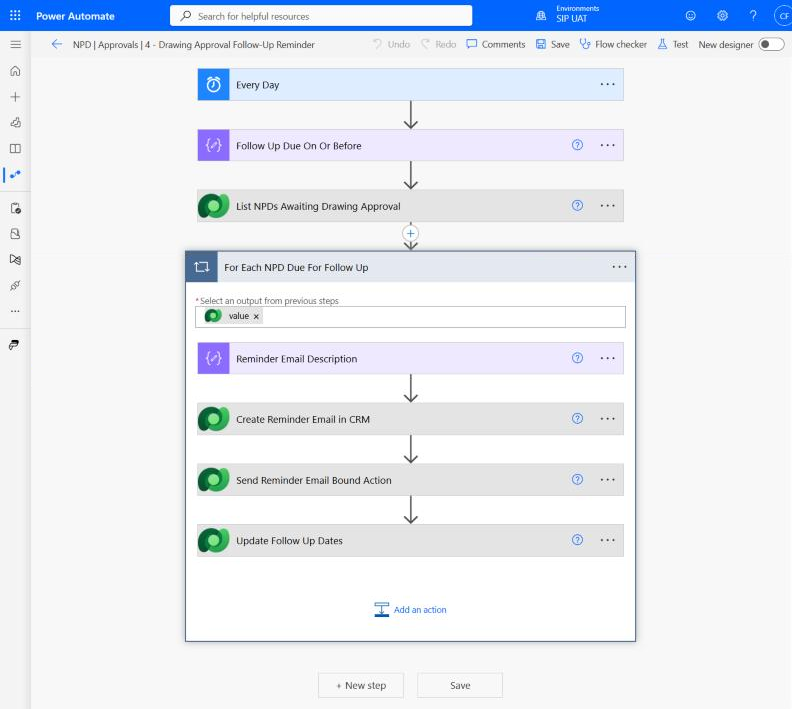Open Templates icon in left sidebar

(x=16, y=122)
